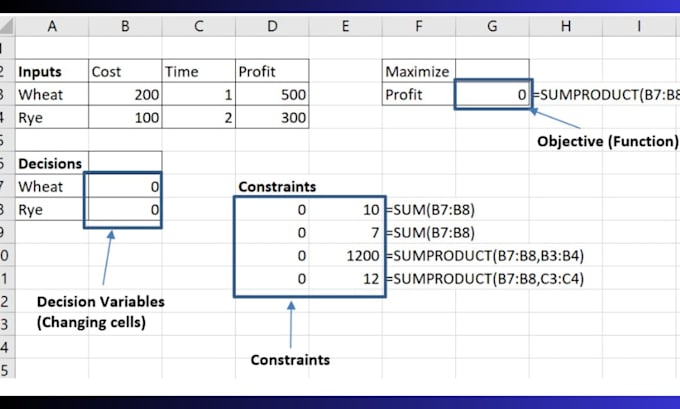
Task: Select Rye profit value 300
Action: point(272,117)
